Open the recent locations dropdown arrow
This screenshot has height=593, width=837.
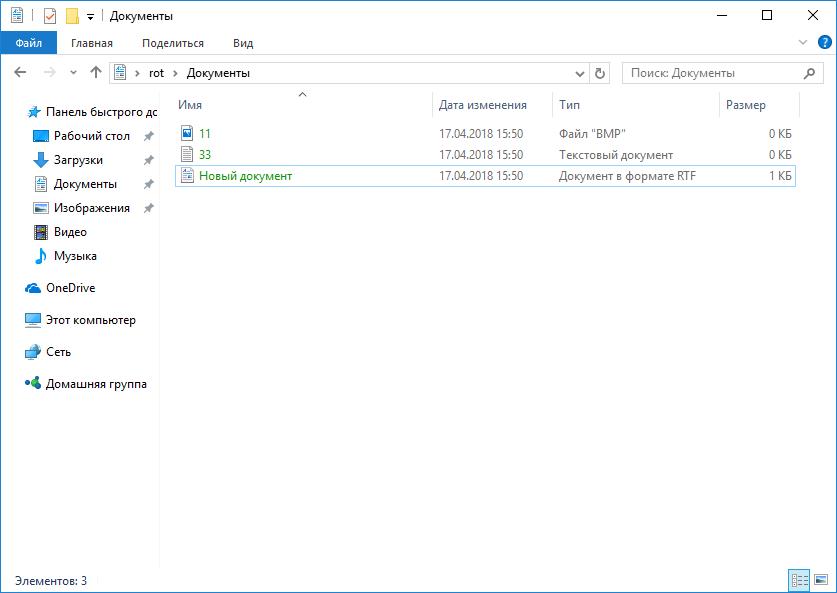(x=74, y=73)
